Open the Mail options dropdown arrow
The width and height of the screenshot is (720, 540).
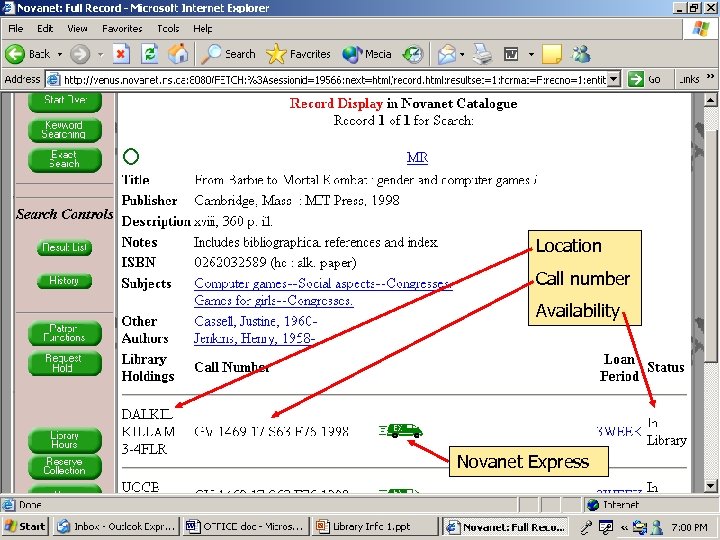[462, 55]
